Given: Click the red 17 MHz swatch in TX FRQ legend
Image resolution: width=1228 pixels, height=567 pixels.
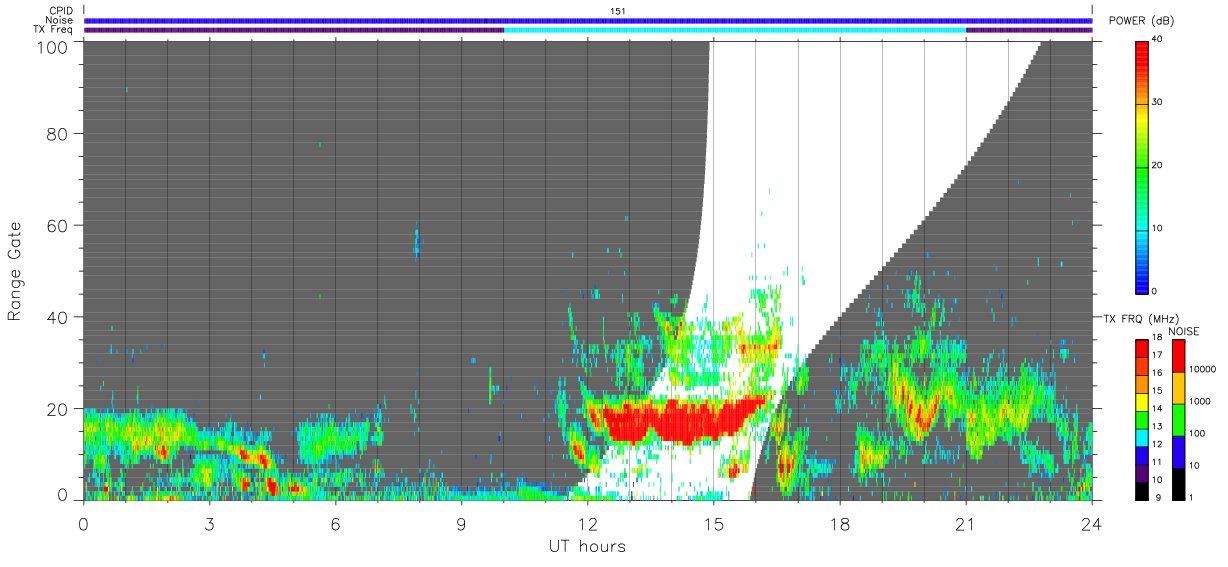Looking at the screenshot, I should point(1142,349).
